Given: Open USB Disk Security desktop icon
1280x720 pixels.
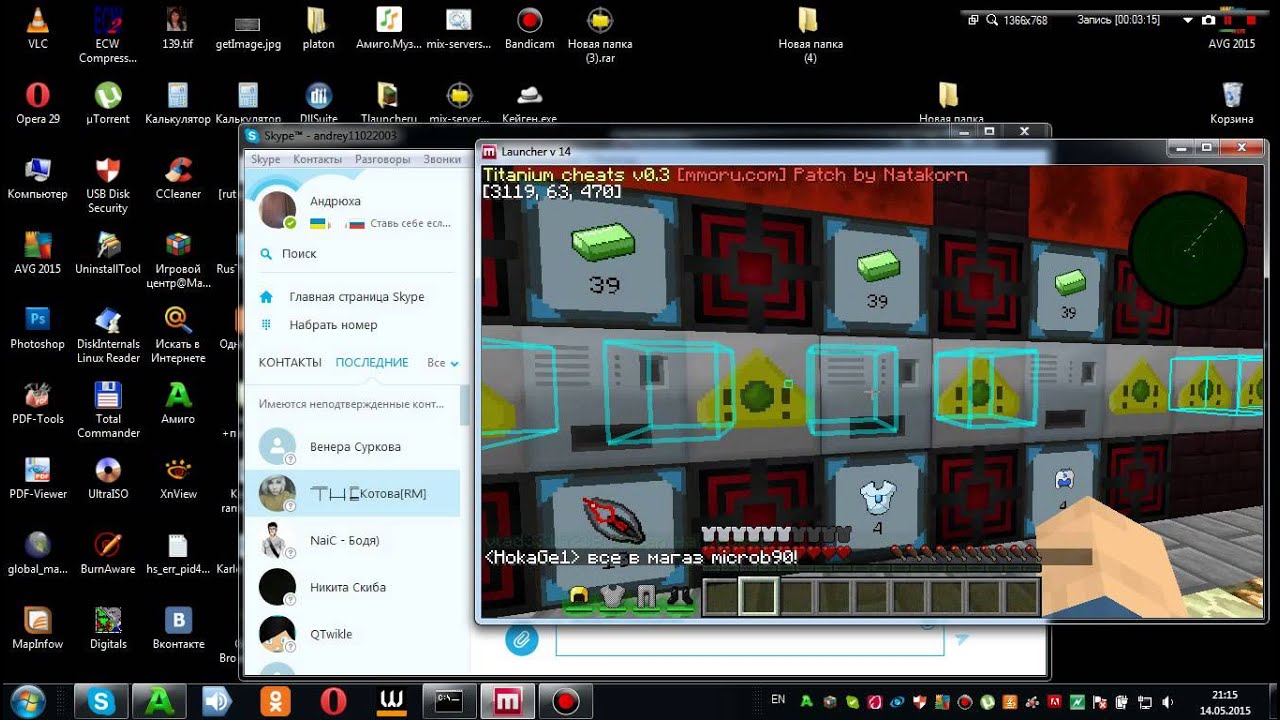Looking at the screenshot, I should [x=108, y=185].
